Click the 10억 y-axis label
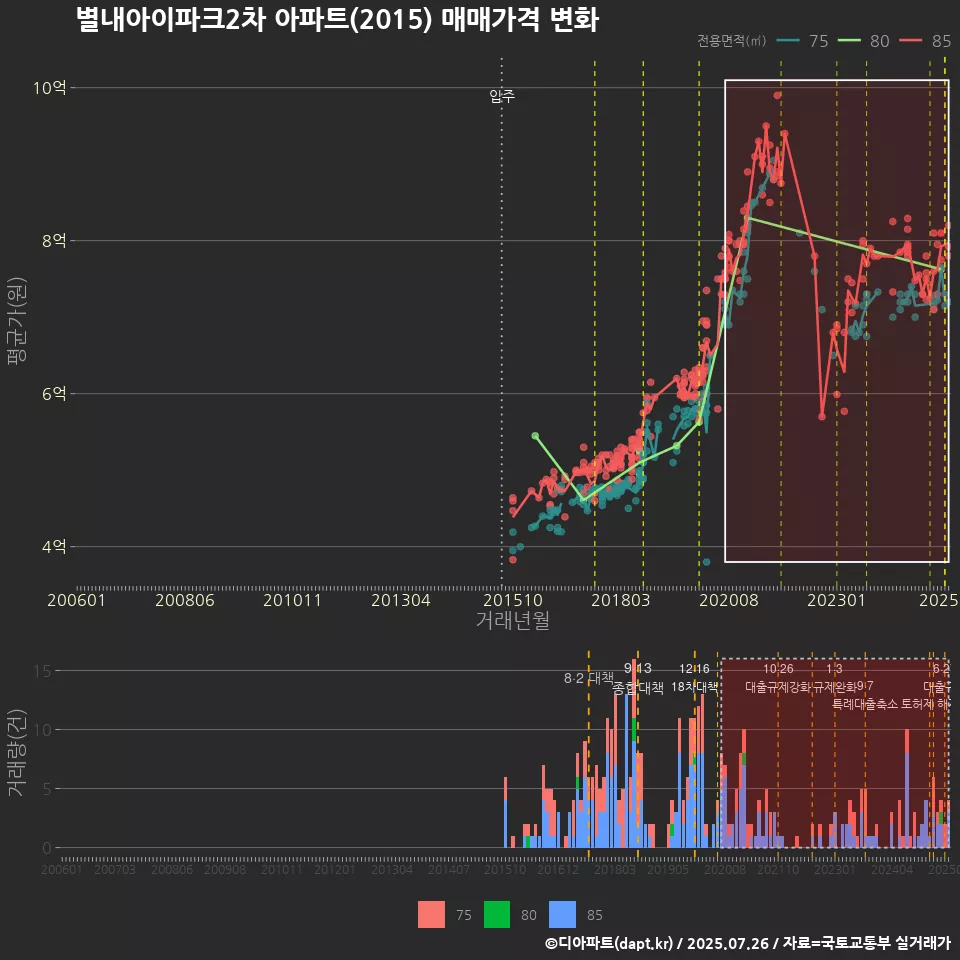Image resolution: width=960 pixels, height=960 pixels. pos(50,88)
